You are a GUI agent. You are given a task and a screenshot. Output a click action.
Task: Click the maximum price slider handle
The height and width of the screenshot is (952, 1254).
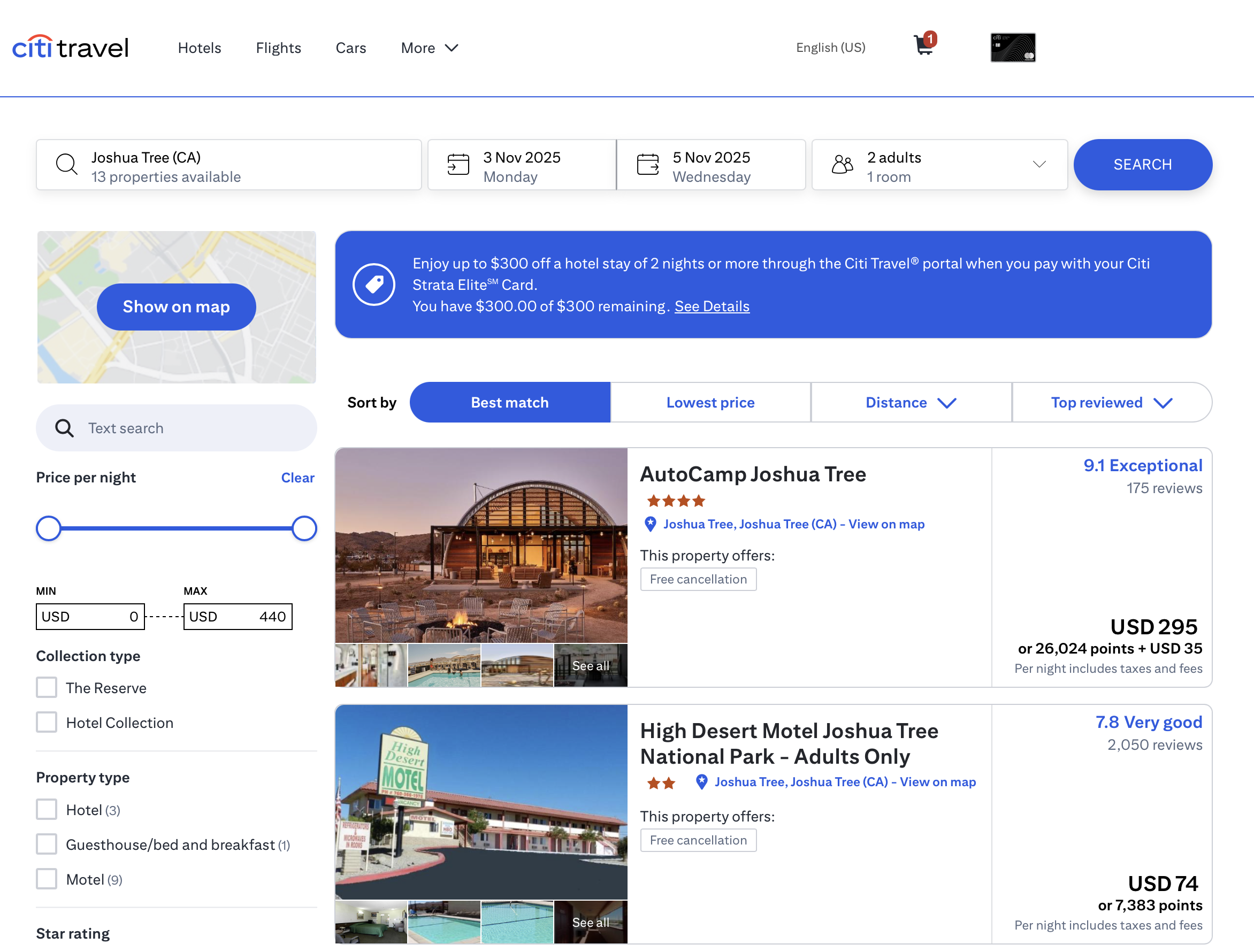[x=304, y=529]
